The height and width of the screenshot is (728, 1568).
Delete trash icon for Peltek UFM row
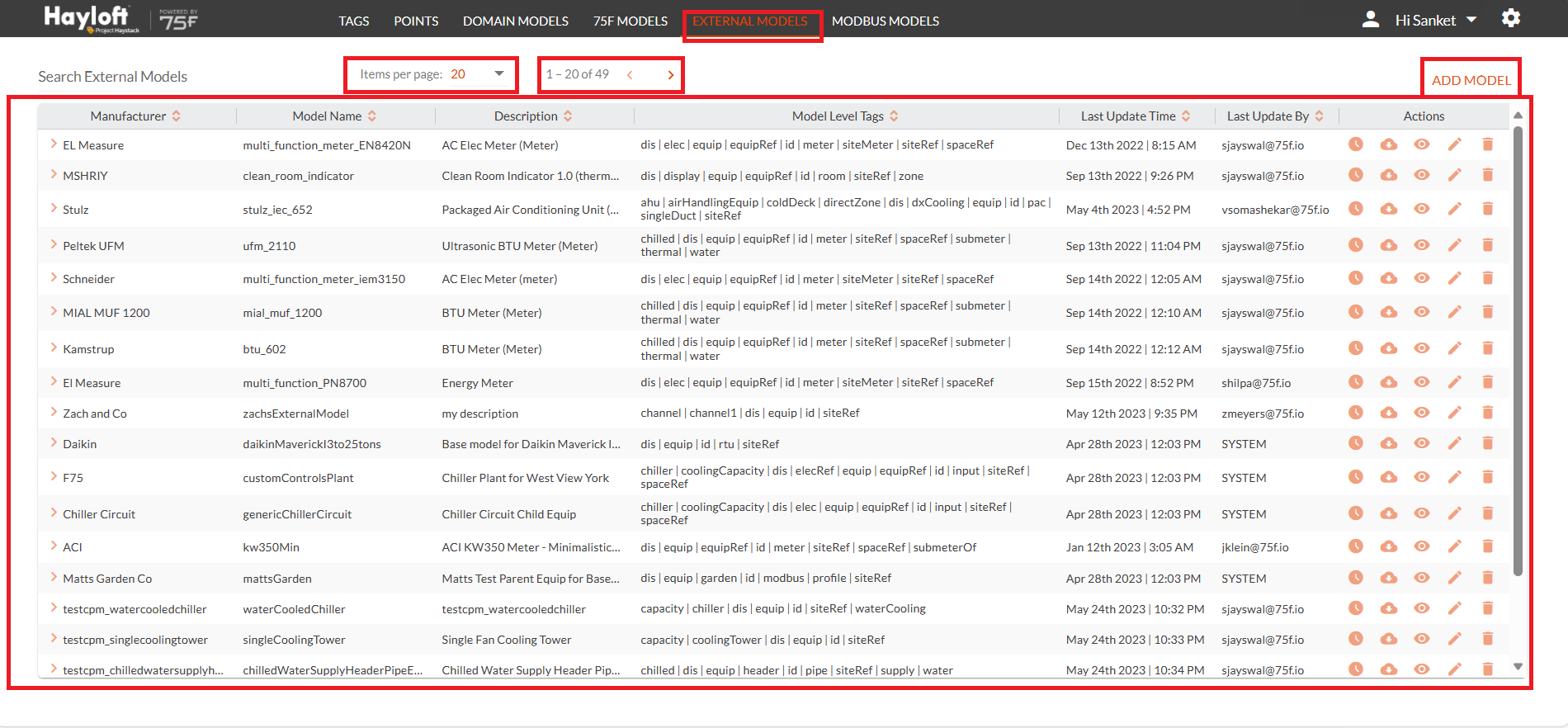(1487, 245)
